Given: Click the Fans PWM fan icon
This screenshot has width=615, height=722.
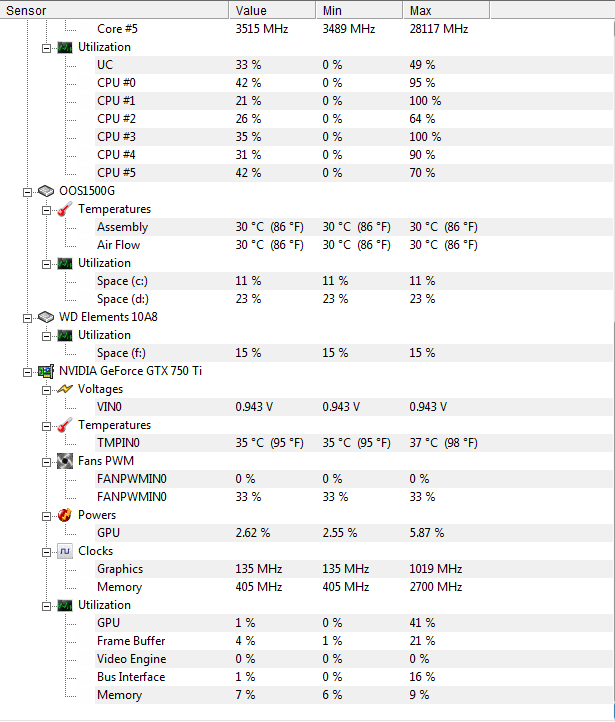Looking at the screenshot, I should click(x=65, y=461).
